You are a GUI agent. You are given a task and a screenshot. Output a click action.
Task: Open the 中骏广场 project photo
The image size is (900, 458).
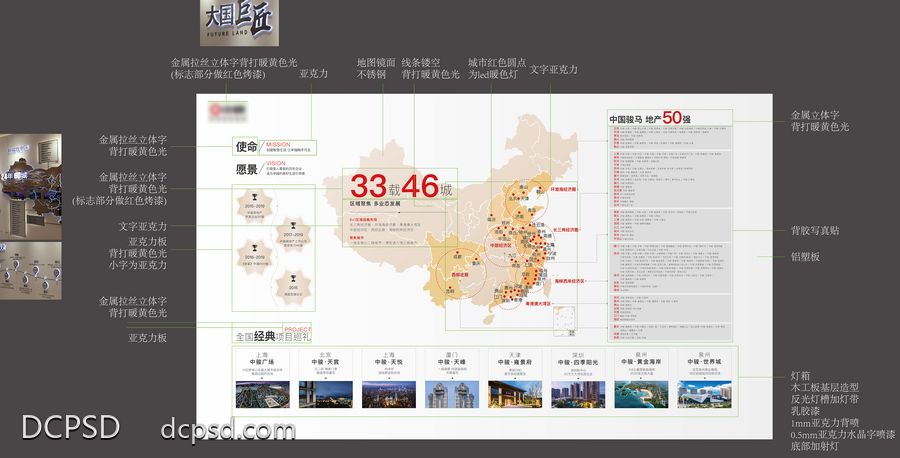(x=262, y=394)
